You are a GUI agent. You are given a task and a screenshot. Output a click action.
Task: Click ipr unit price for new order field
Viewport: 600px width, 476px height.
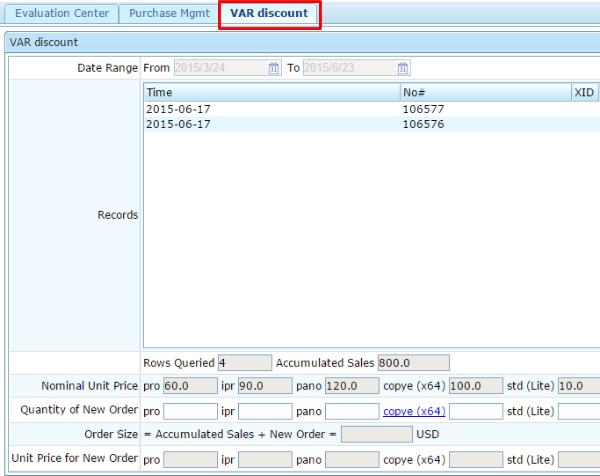pyautogui.click(x=265, y=460)
